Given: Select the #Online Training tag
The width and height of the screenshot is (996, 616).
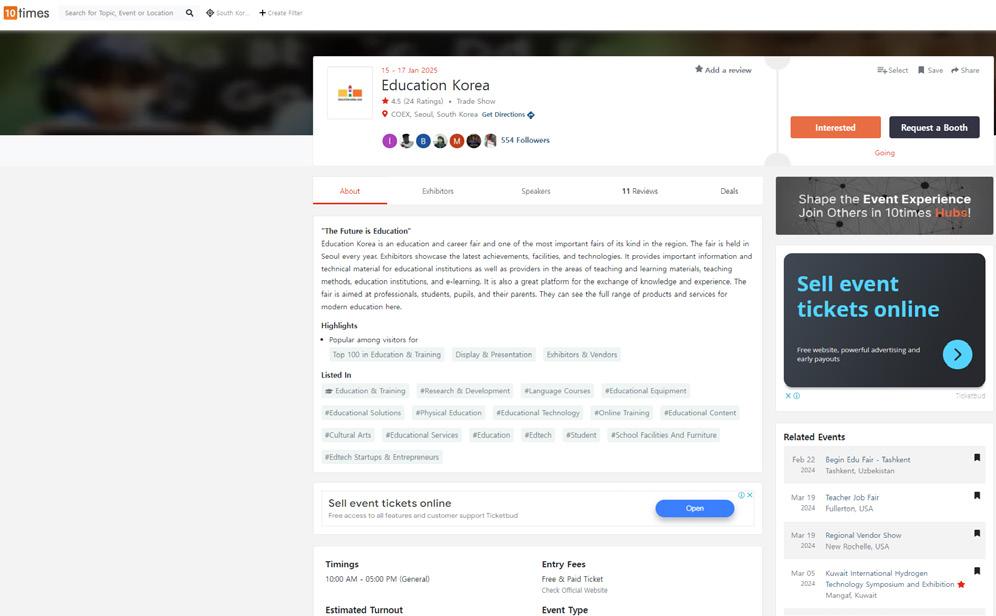Looking at the screenshot, I should 622,413.
